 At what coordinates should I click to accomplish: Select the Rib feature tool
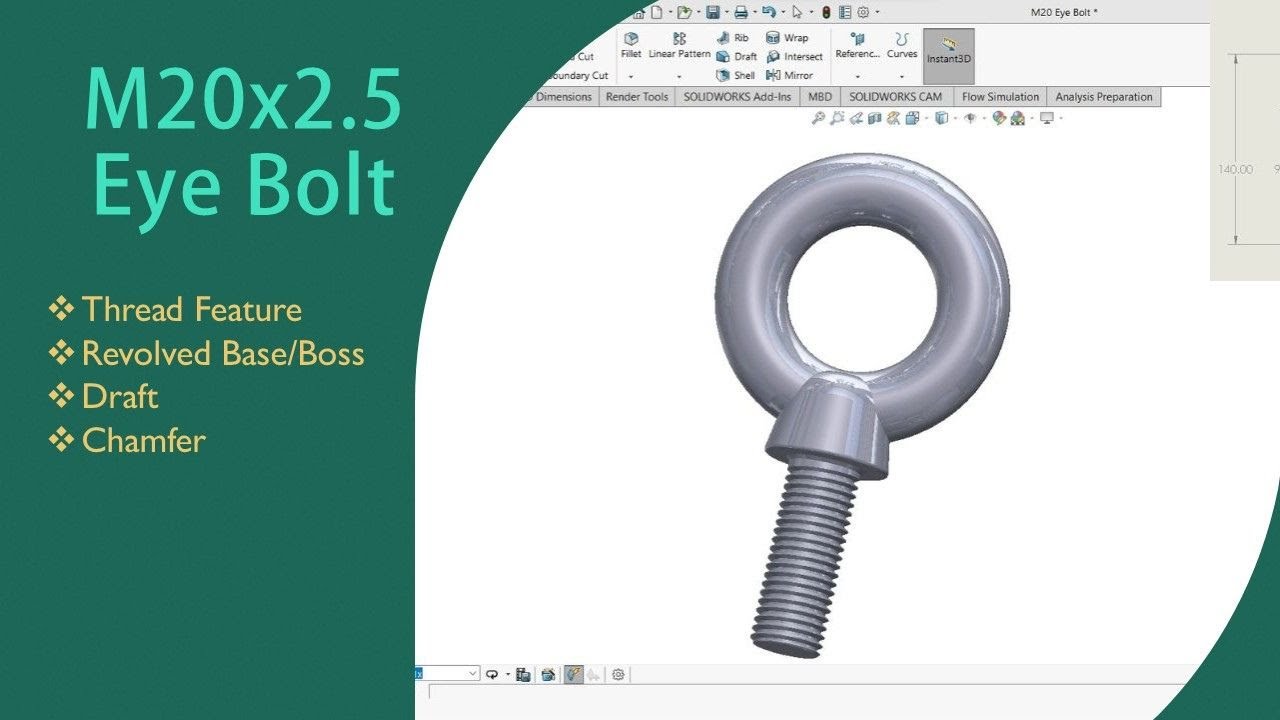click(x=732, y=38)
